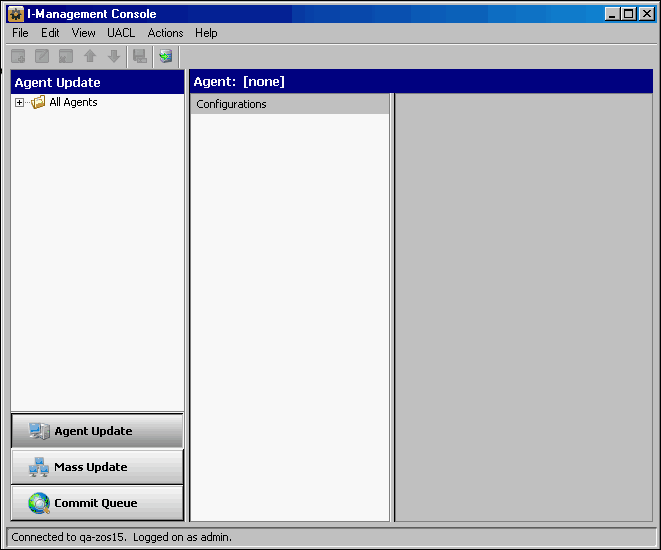Click the delete item toolbar icon
Image resolution: width=661 pixels, height=550 pixels.
pyautogui.click(x=66, y=56)
